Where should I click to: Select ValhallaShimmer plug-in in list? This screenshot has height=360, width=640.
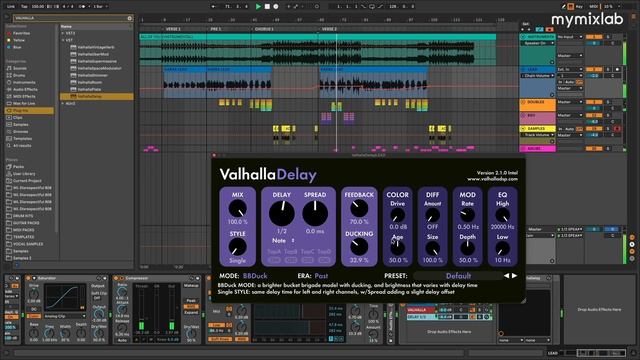93,76
